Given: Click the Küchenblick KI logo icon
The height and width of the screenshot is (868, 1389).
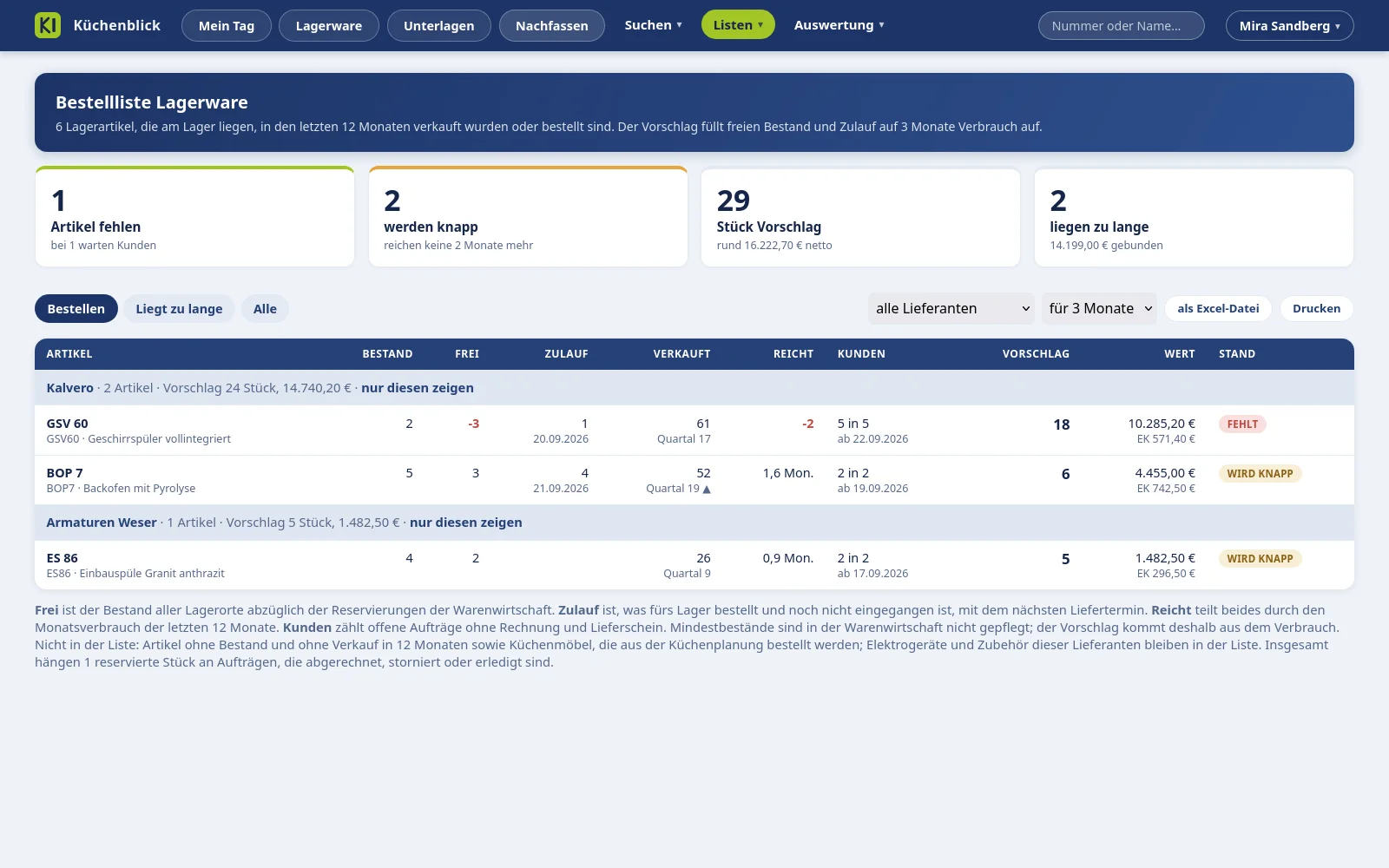Looking at the screenshot, I should (x=48, y=25).
